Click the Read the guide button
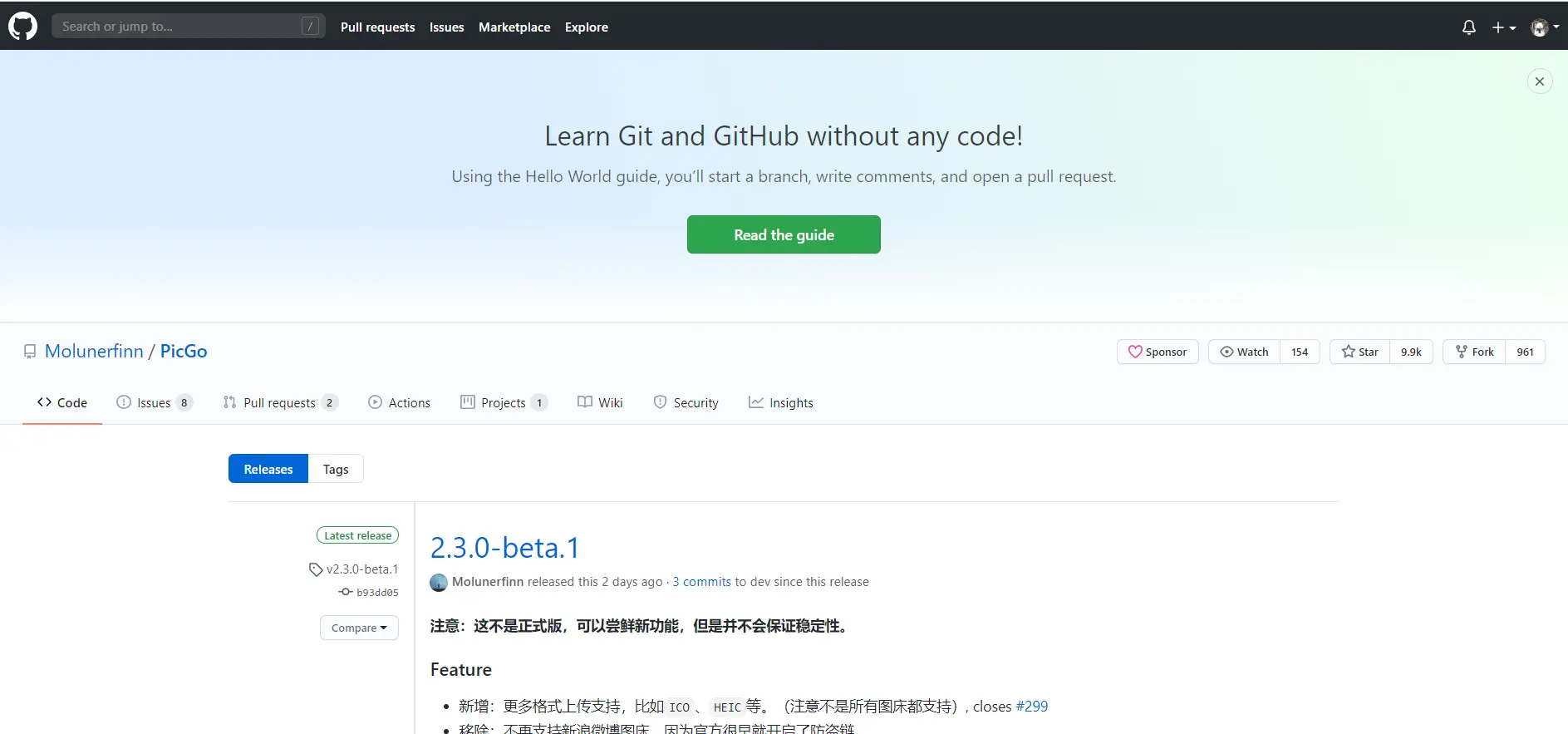The image size is (1568, 734). (x=784, y=234)
